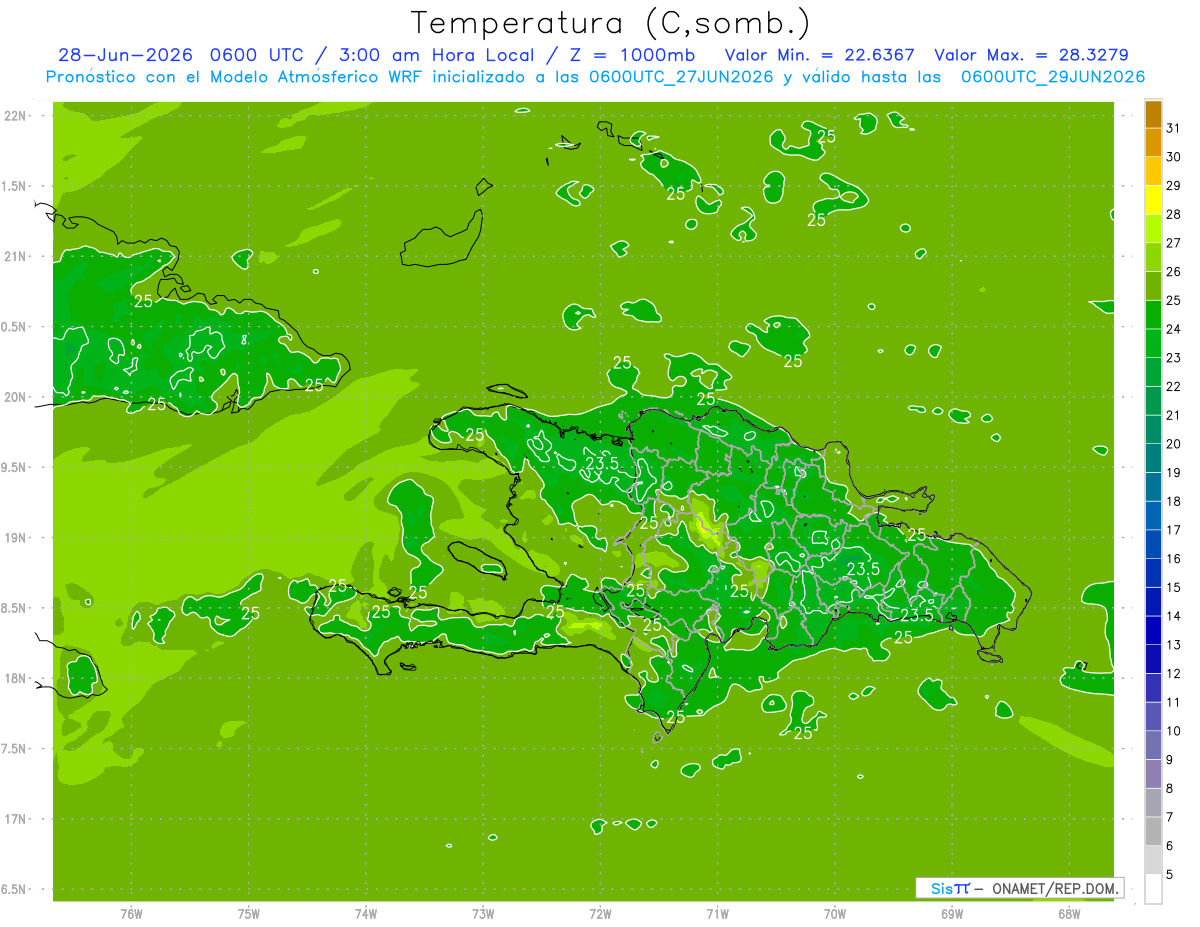Click the '5' legend value

tap(1170, 875)
